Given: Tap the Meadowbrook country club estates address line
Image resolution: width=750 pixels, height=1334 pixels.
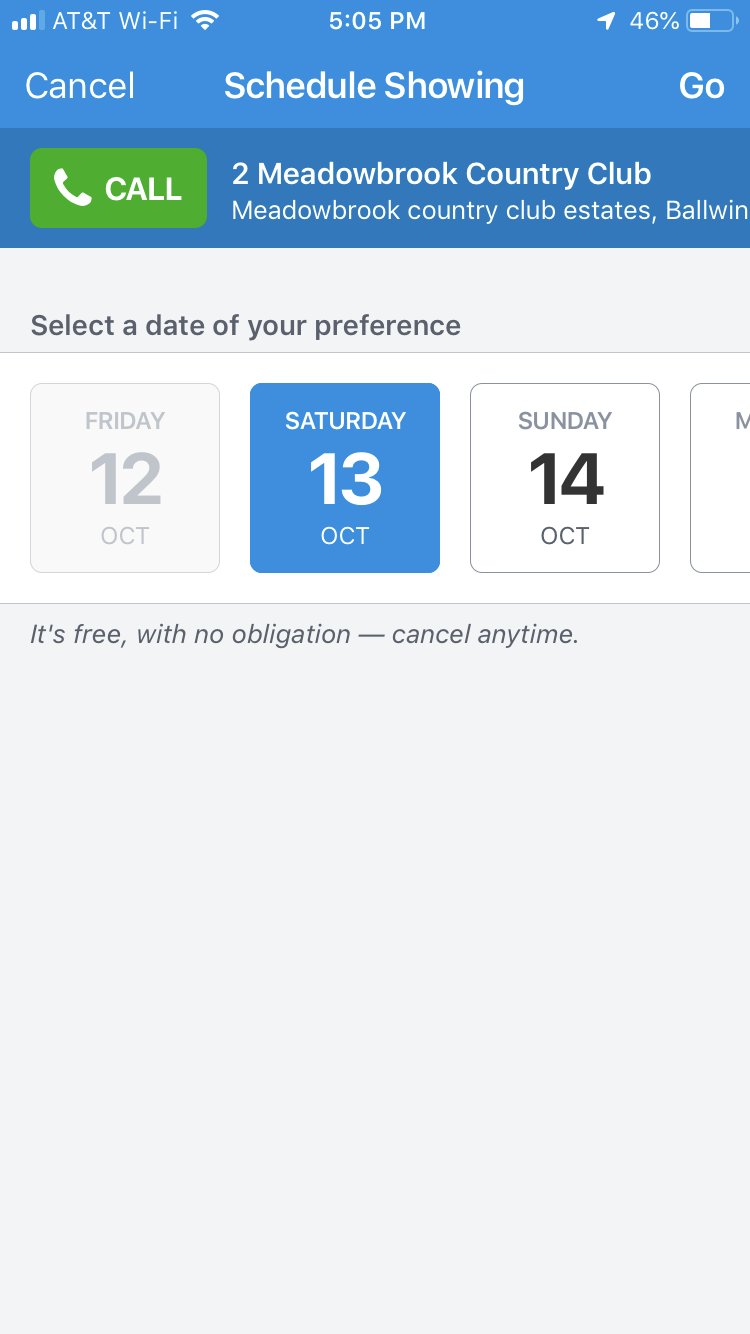Looking at the screenshot, I should point(490,211).
